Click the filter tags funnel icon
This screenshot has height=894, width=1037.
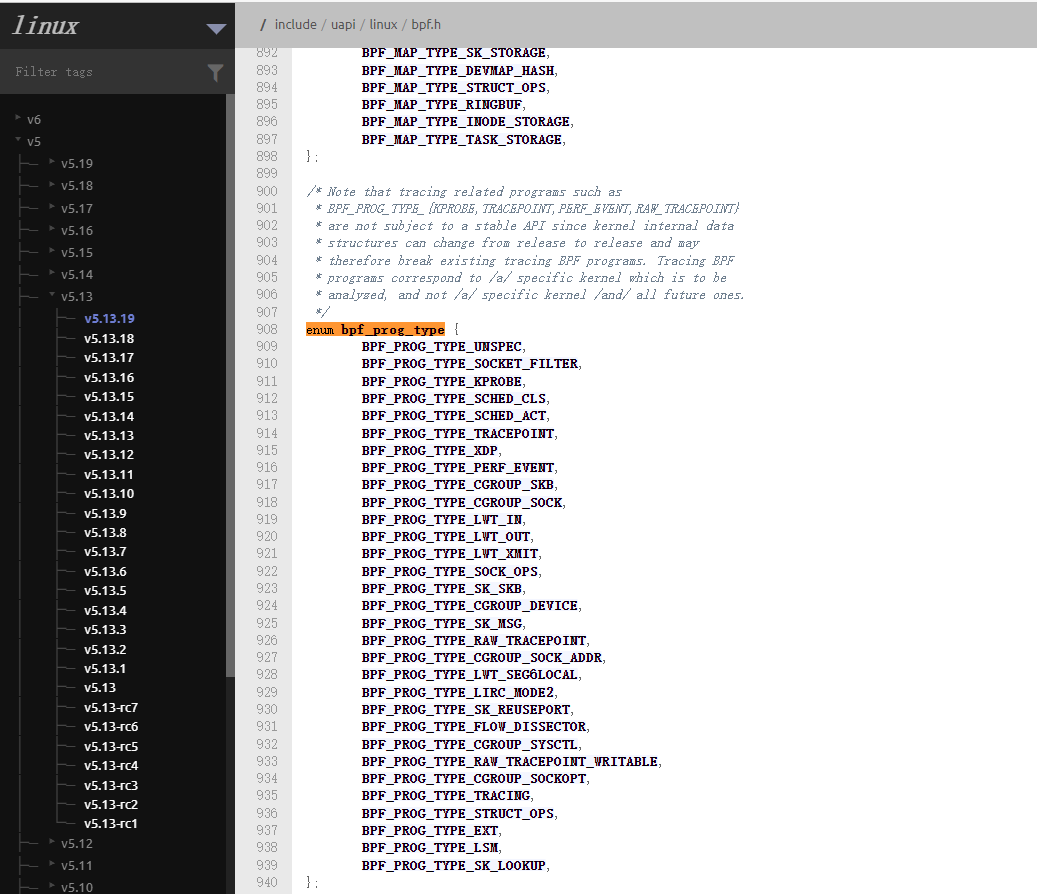coord(215,73)
